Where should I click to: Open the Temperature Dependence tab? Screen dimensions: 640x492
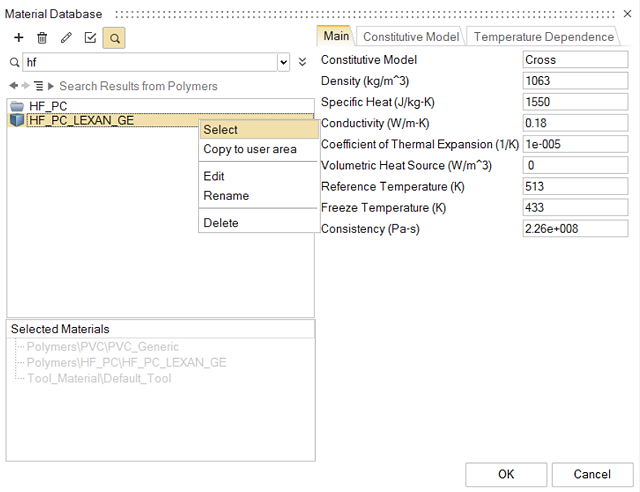(543, 37)
